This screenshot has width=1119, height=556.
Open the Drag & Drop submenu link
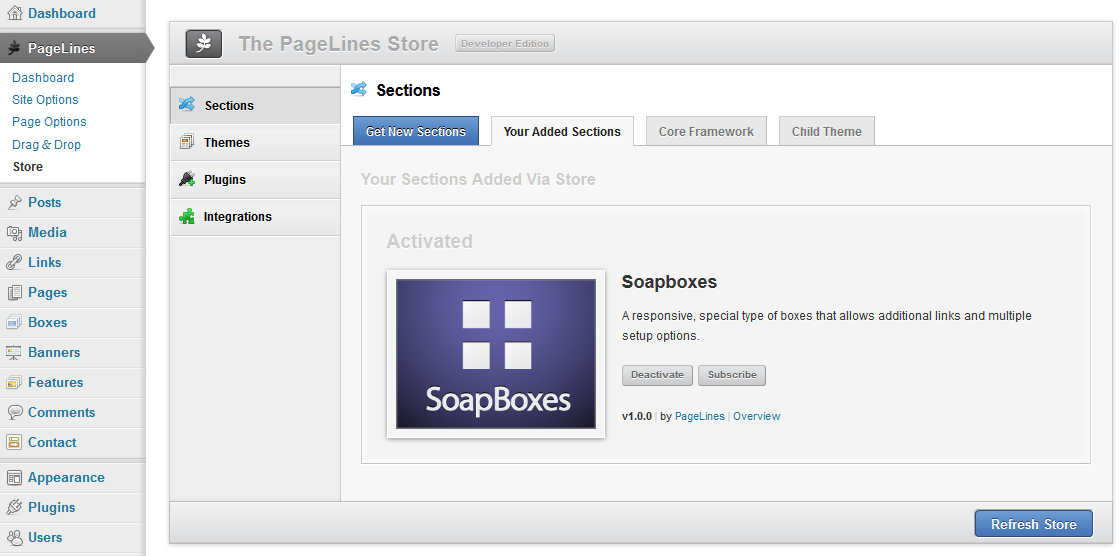point(46,144)
